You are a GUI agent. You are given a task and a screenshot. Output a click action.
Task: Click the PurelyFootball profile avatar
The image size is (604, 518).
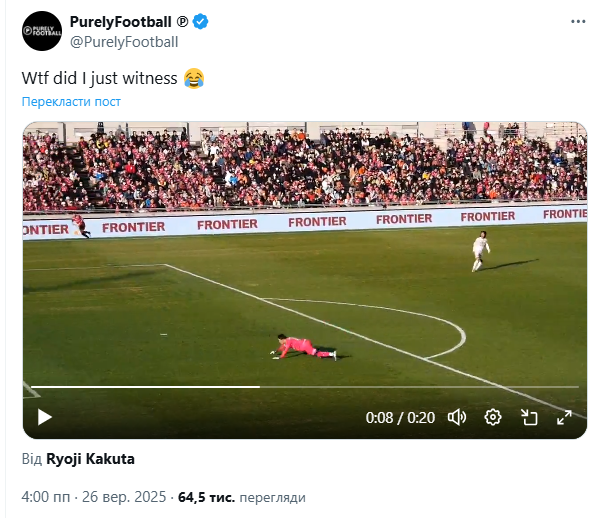[40, 31]
